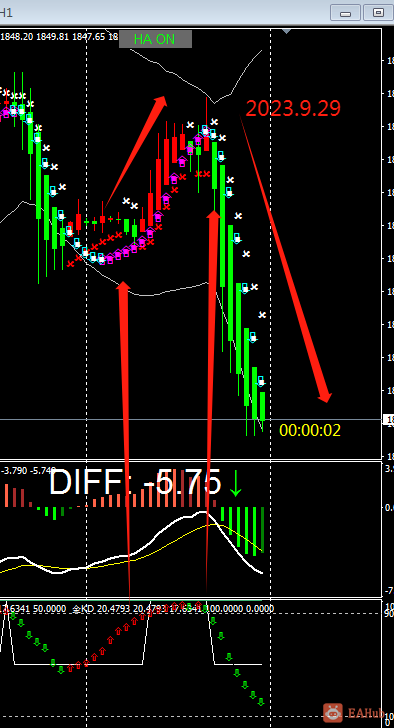
Task: Click the DIFF: -5.75 label
Action: [x=135, y=482]
